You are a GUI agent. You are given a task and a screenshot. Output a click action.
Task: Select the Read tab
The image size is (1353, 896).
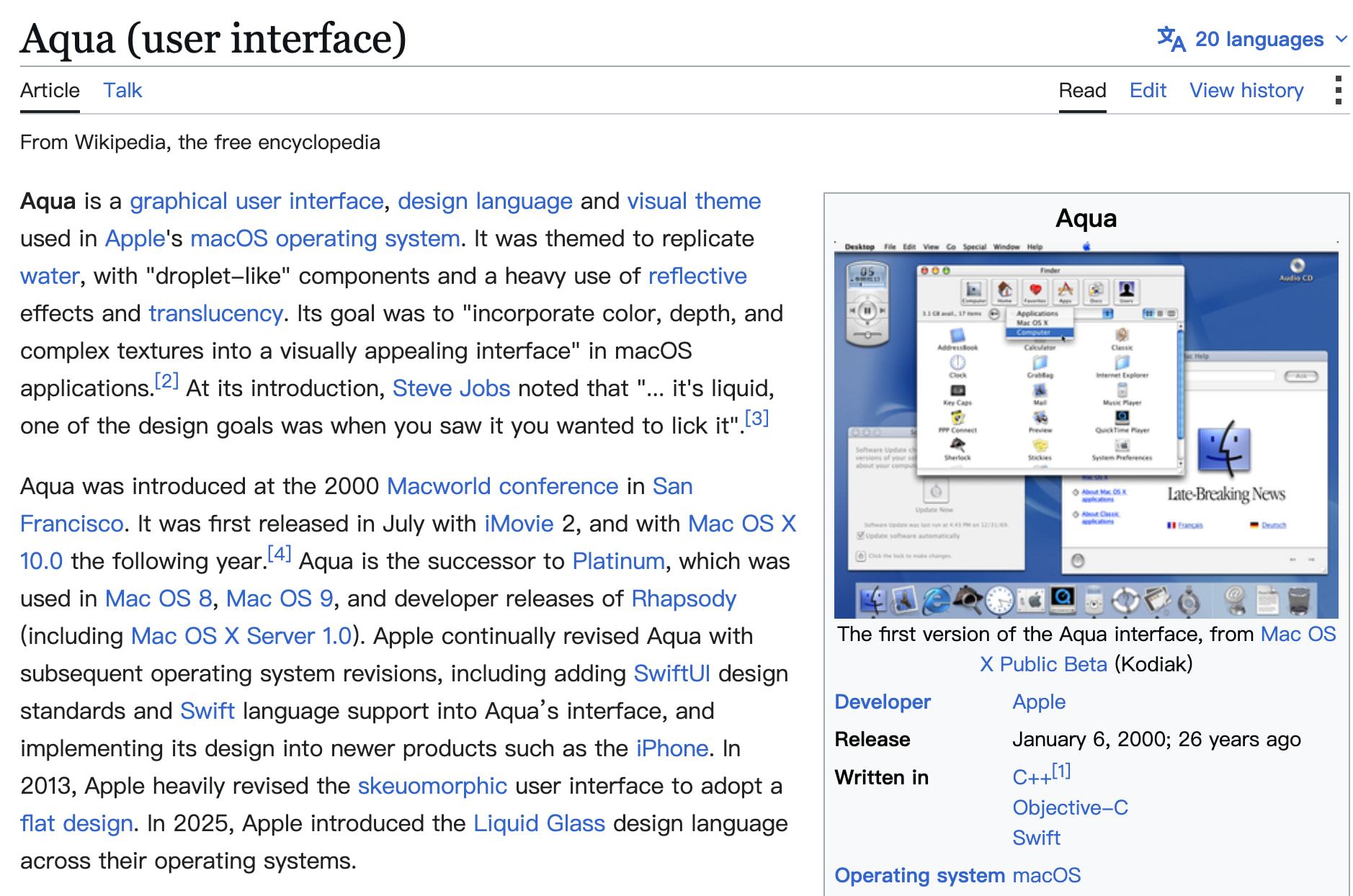coord(1082,90)
